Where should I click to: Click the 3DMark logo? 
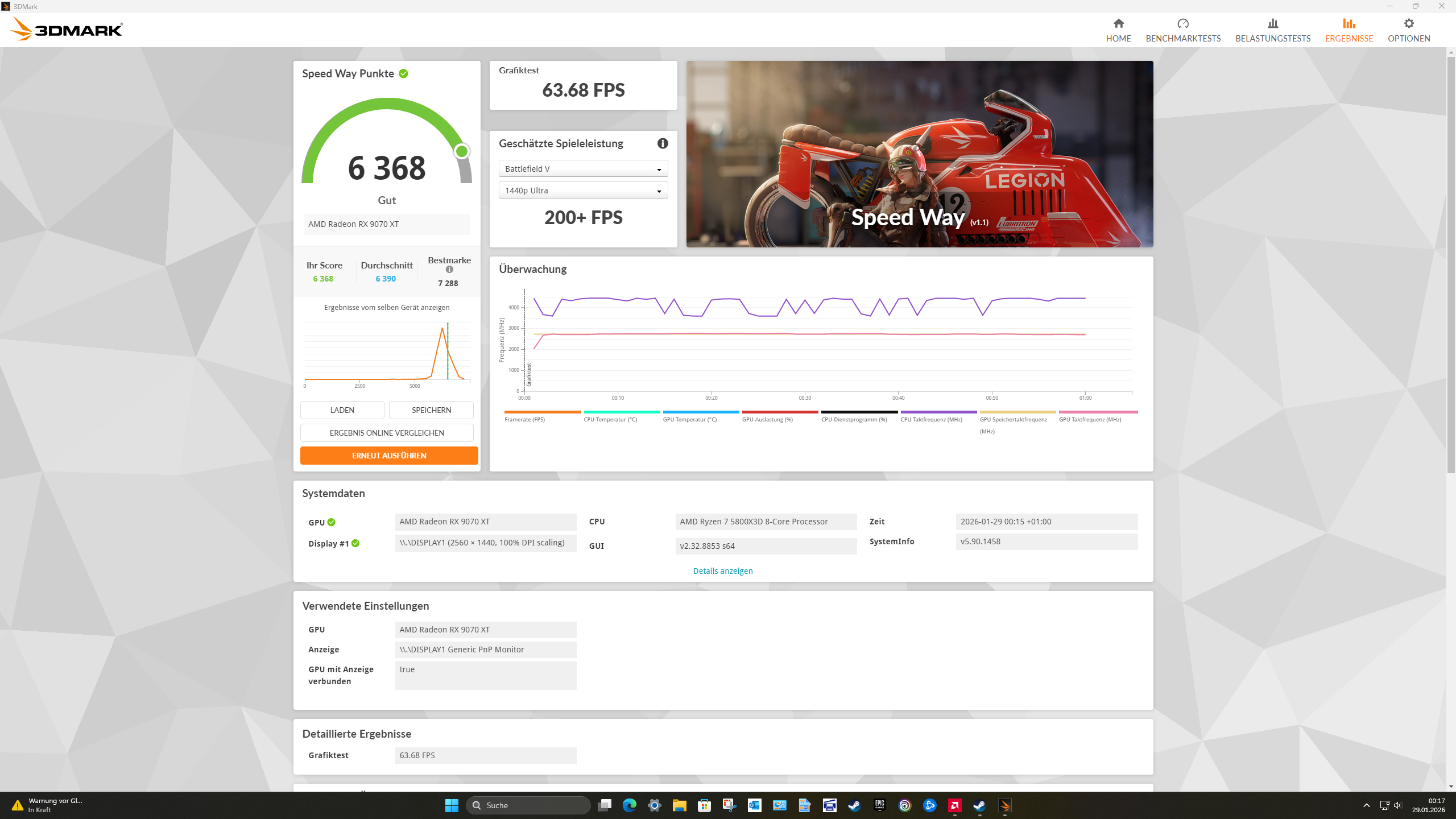point(66,28)
